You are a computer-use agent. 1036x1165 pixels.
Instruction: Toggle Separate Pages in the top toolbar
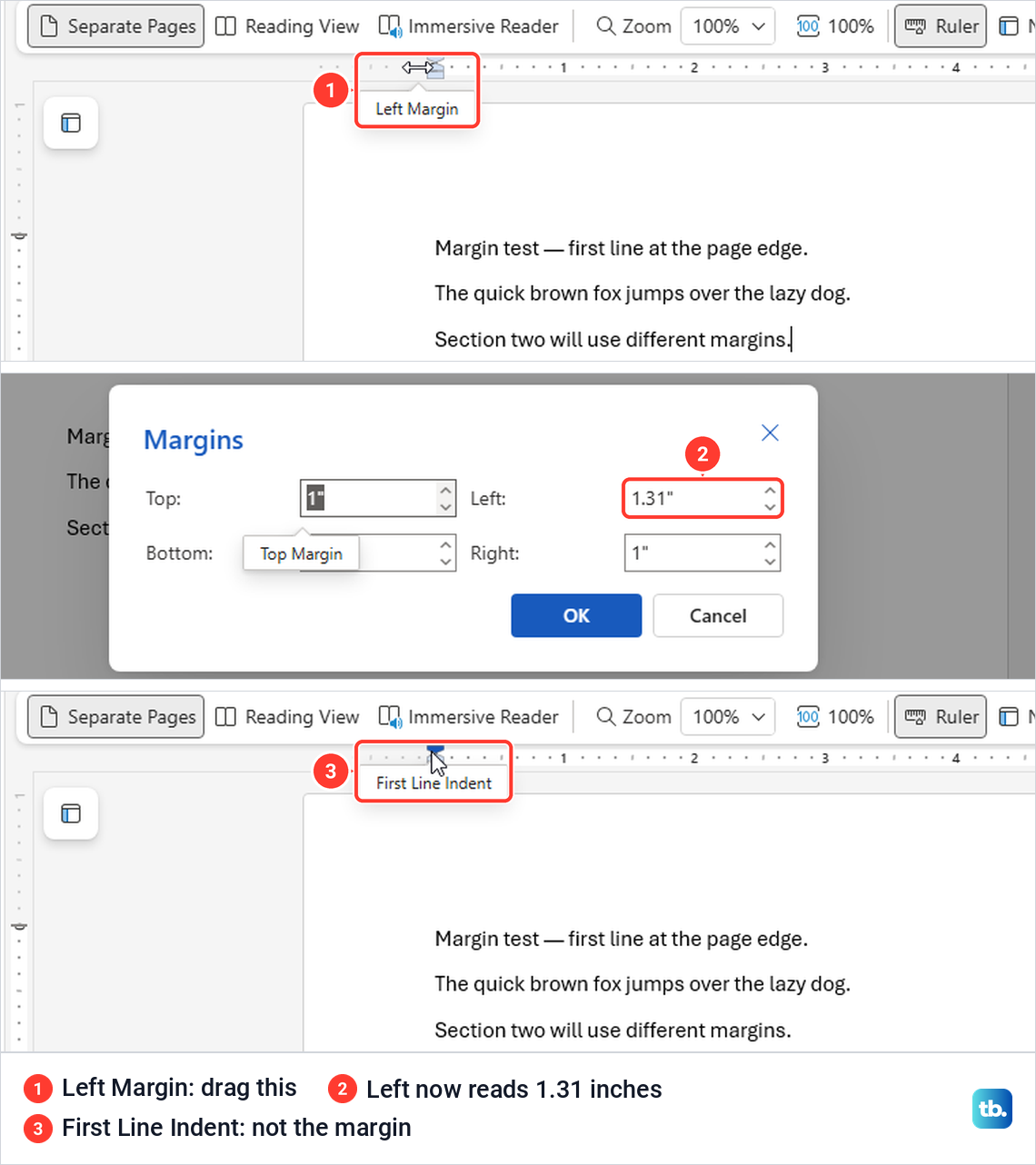(x=115, y=26)
